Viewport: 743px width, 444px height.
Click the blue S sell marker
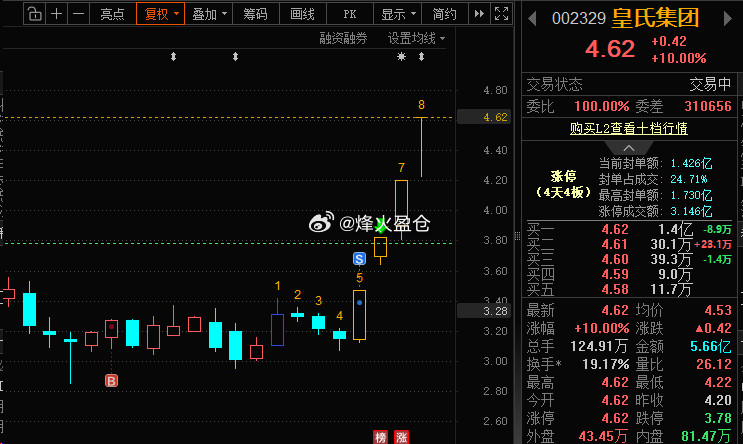tap(359, 259)
